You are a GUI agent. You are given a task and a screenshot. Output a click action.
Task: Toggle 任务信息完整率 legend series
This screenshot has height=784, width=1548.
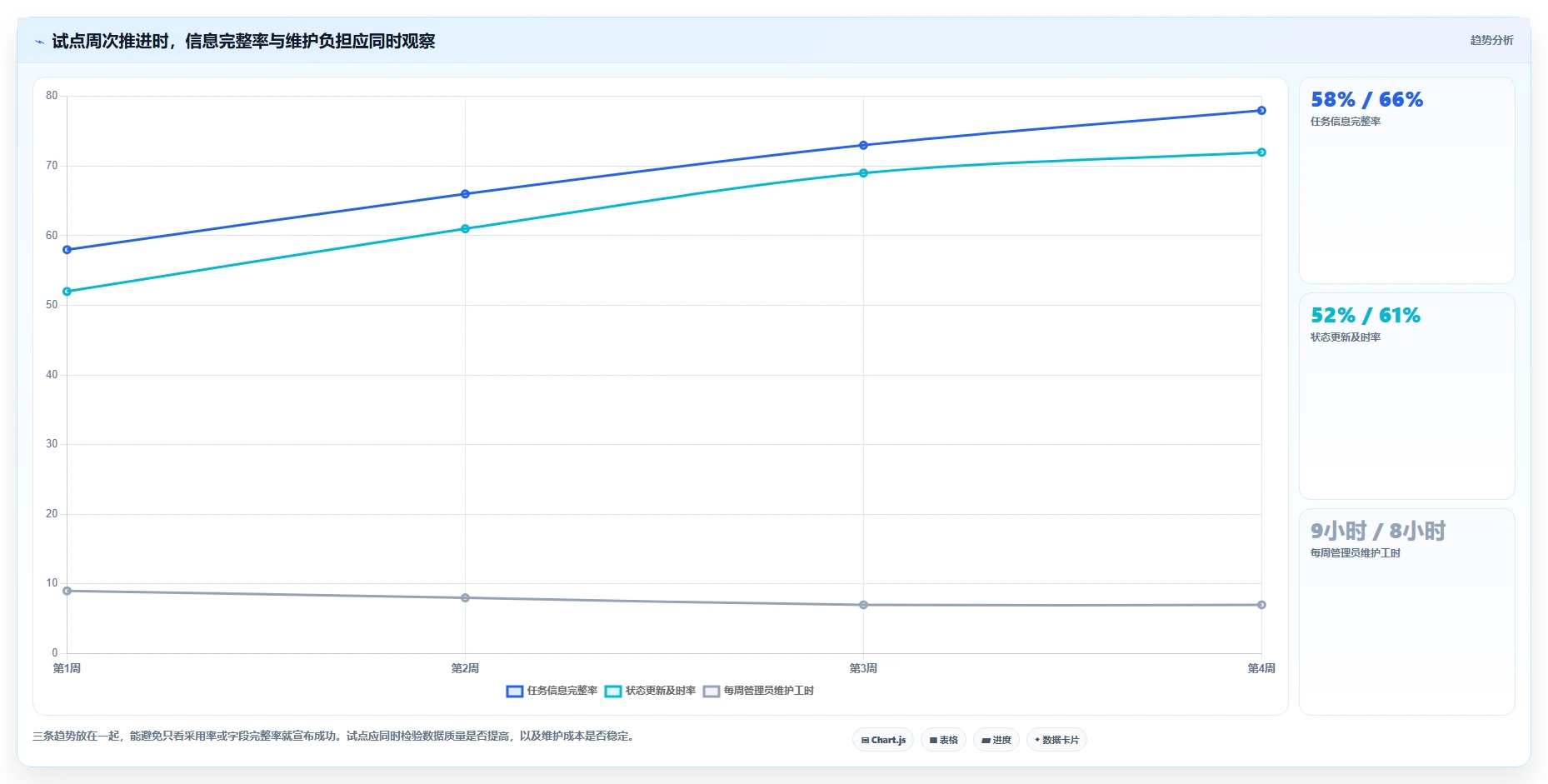pyautogui.click(x=552, y=691)
